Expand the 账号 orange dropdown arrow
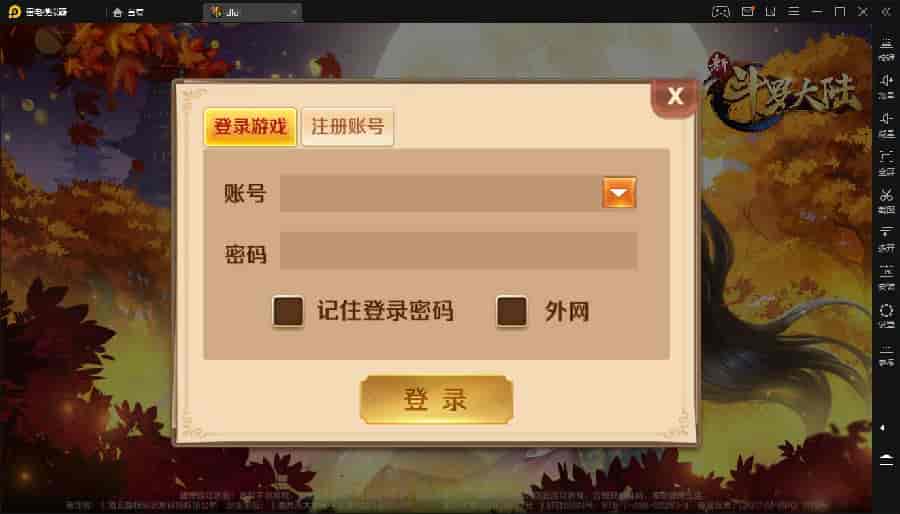This screenshot has height=514, width=900. [619, 192]
